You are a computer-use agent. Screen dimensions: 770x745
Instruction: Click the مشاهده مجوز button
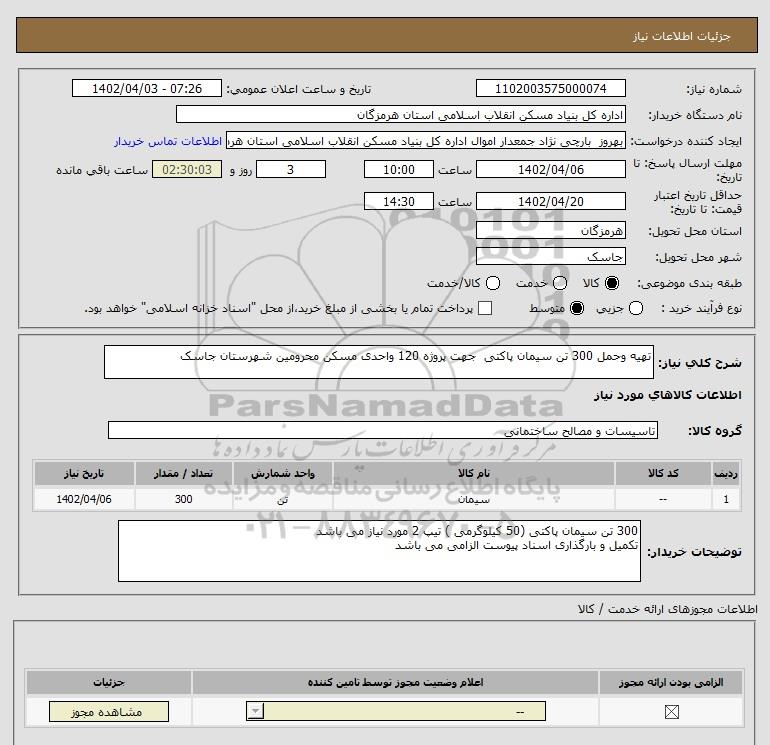(x=109, y=712)
